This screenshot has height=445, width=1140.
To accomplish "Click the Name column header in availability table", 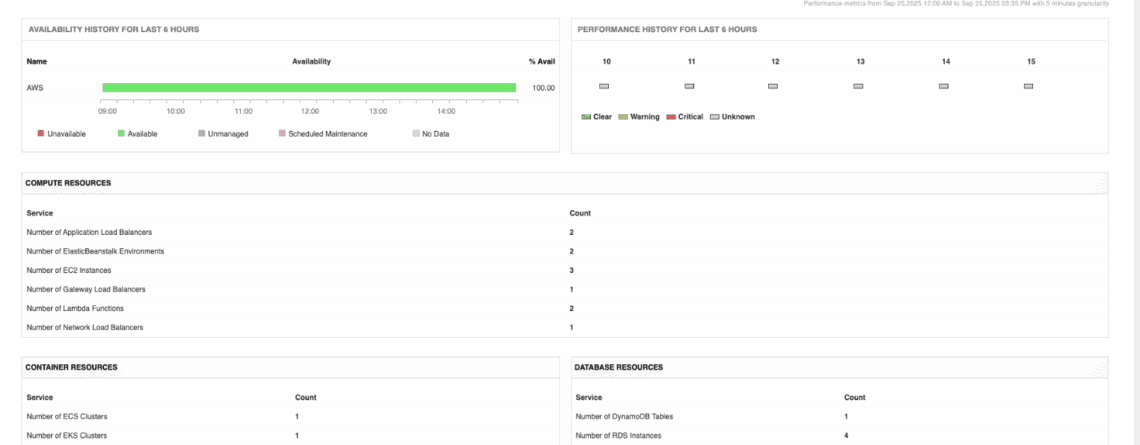I will (36, 62).
